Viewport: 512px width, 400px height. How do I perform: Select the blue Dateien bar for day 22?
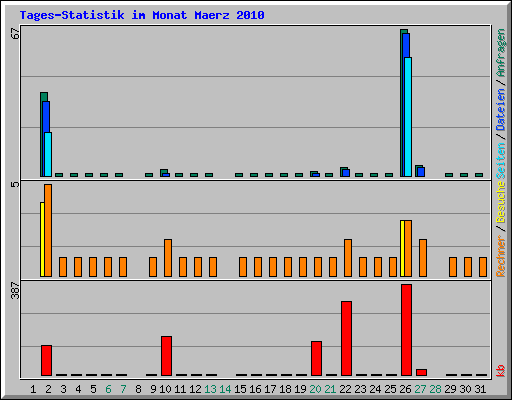click(346, 173)
